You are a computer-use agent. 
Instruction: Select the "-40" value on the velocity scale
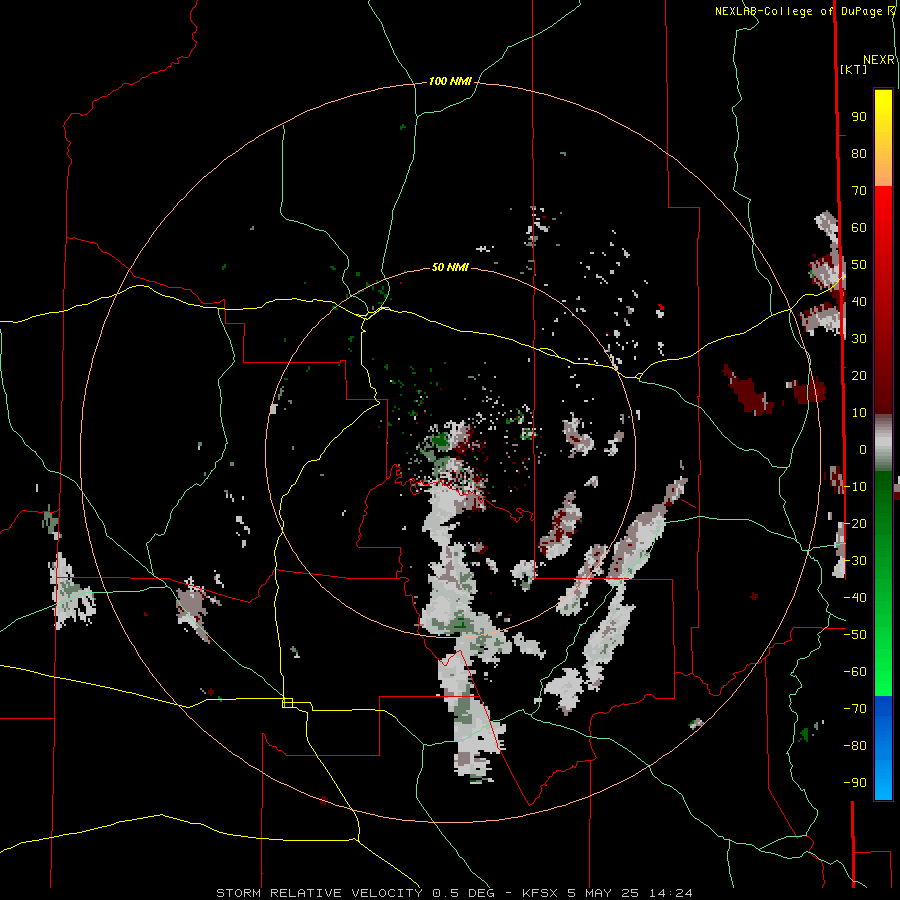point(855,598)
